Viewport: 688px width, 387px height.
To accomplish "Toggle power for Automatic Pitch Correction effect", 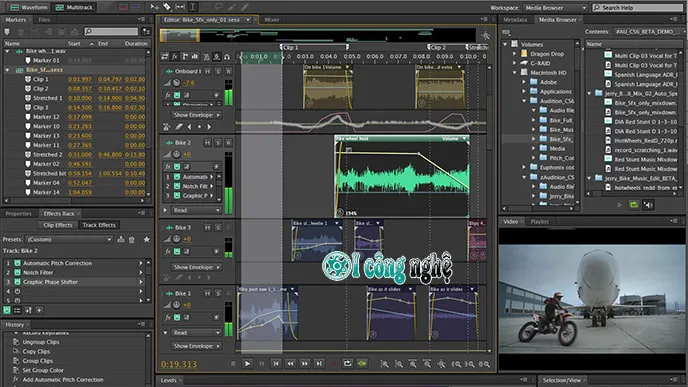I will point(18,263).
